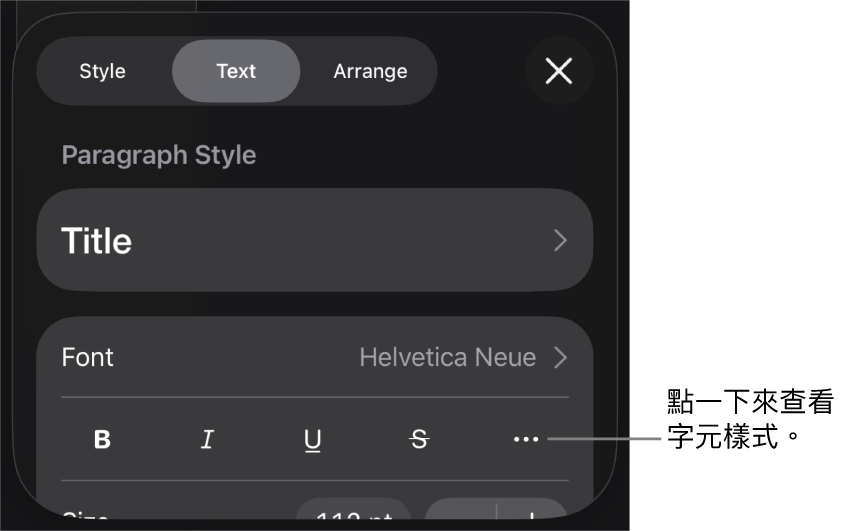852x531 pixels.
Task: Tap the font size point field
Action: (353, 511)
